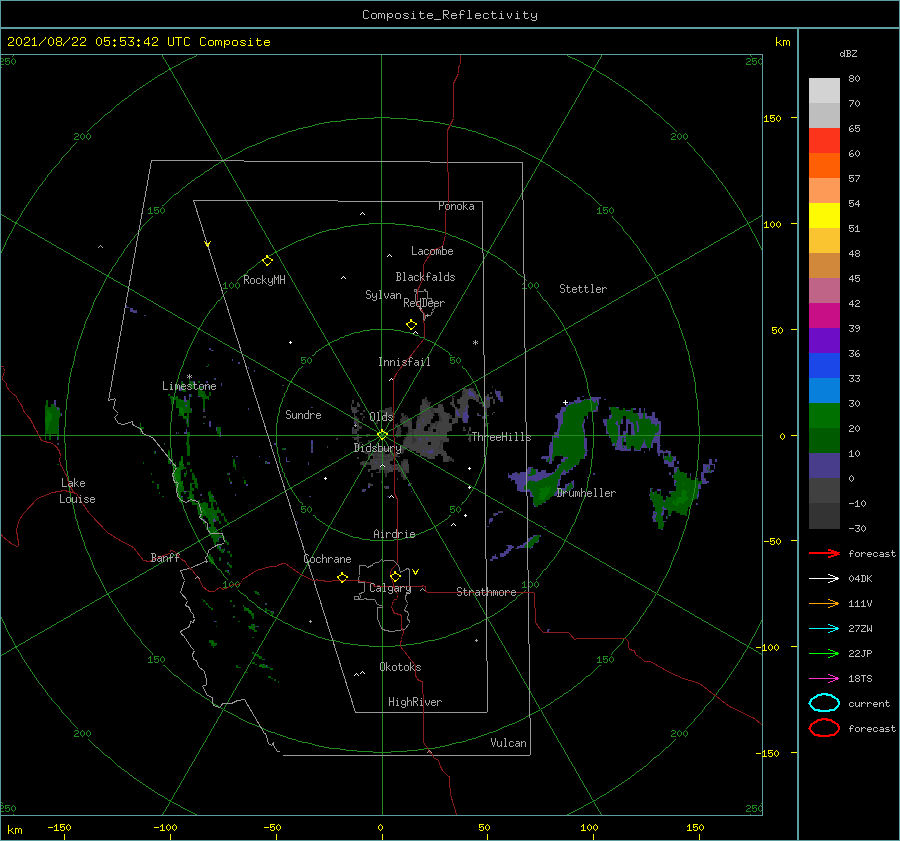Screen dimensions: 900x841
Task: Click the asterisk marker above Limestone
Action: (189, 377)
